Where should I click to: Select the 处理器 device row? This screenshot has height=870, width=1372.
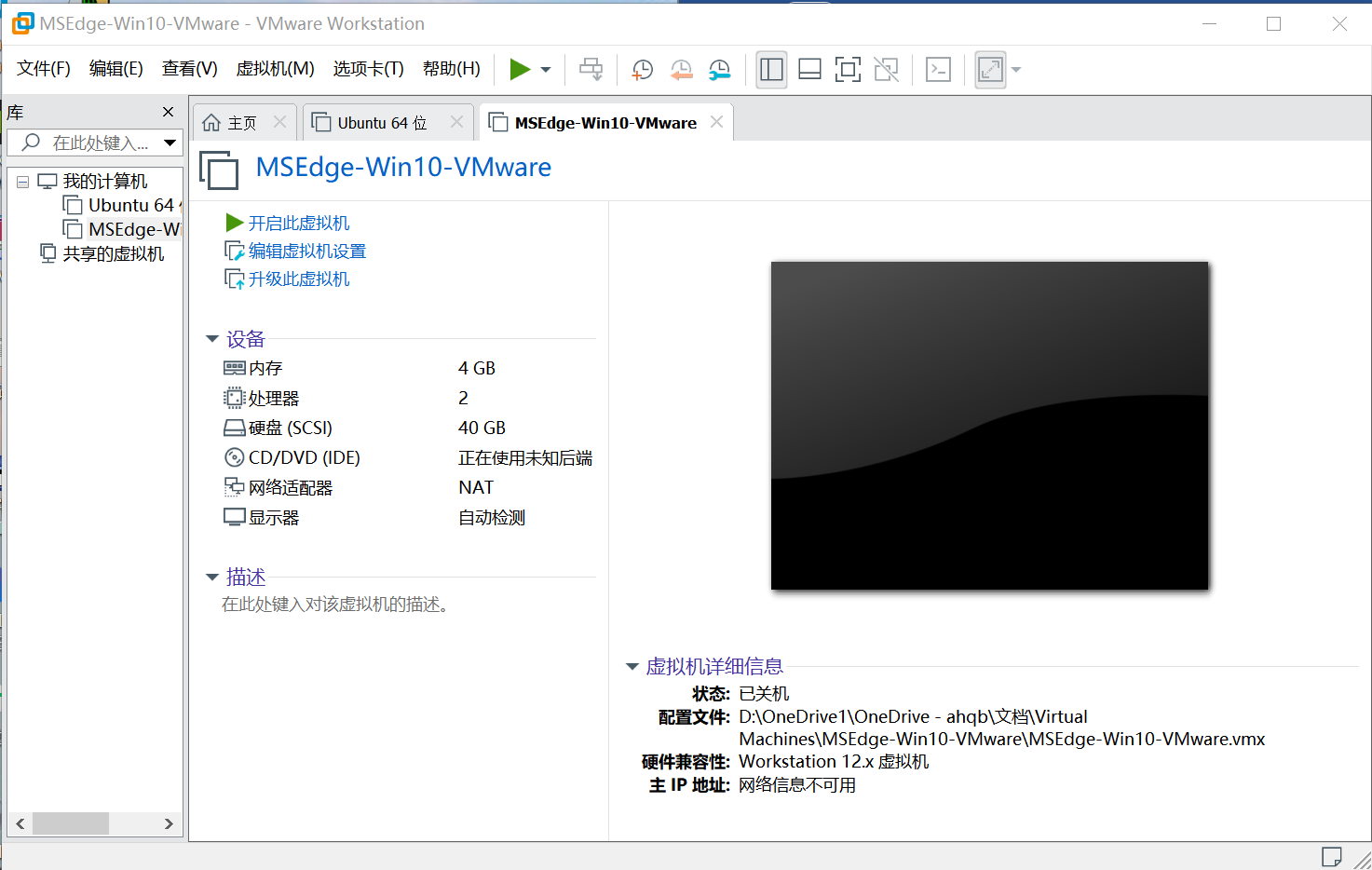point(408,398)
